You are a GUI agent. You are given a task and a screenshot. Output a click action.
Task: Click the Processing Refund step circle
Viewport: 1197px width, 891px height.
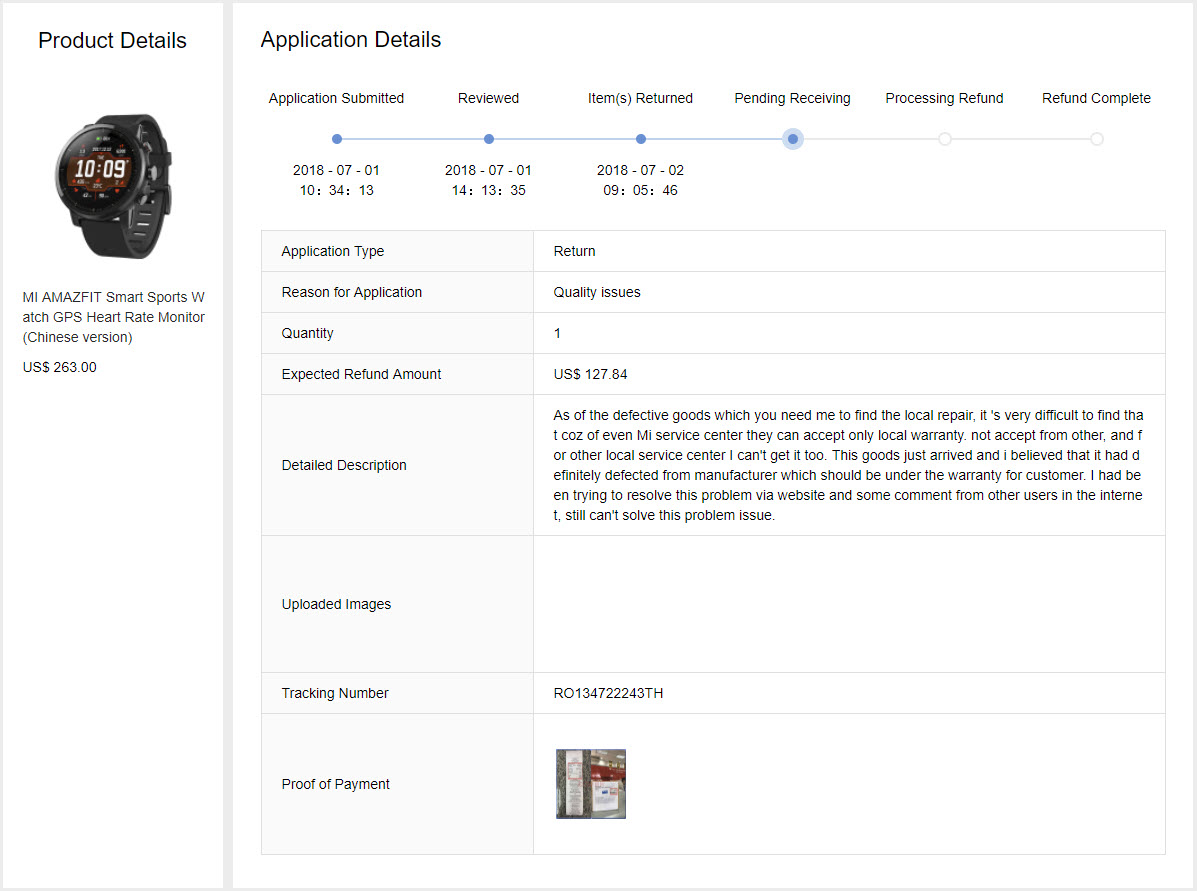click(x=945, y=139)
